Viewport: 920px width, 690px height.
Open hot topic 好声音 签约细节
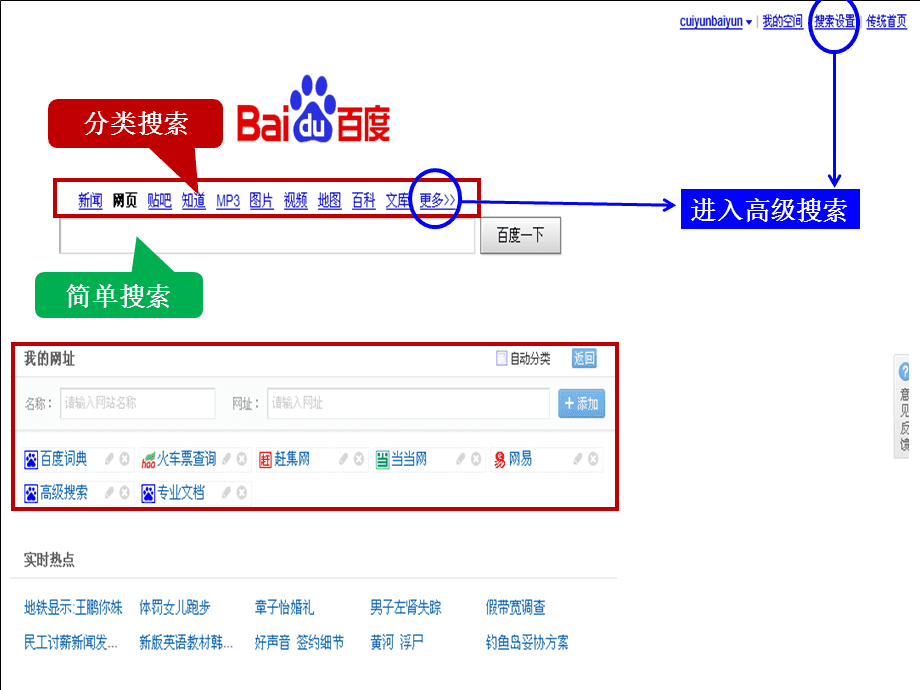(x=299, y=642)
